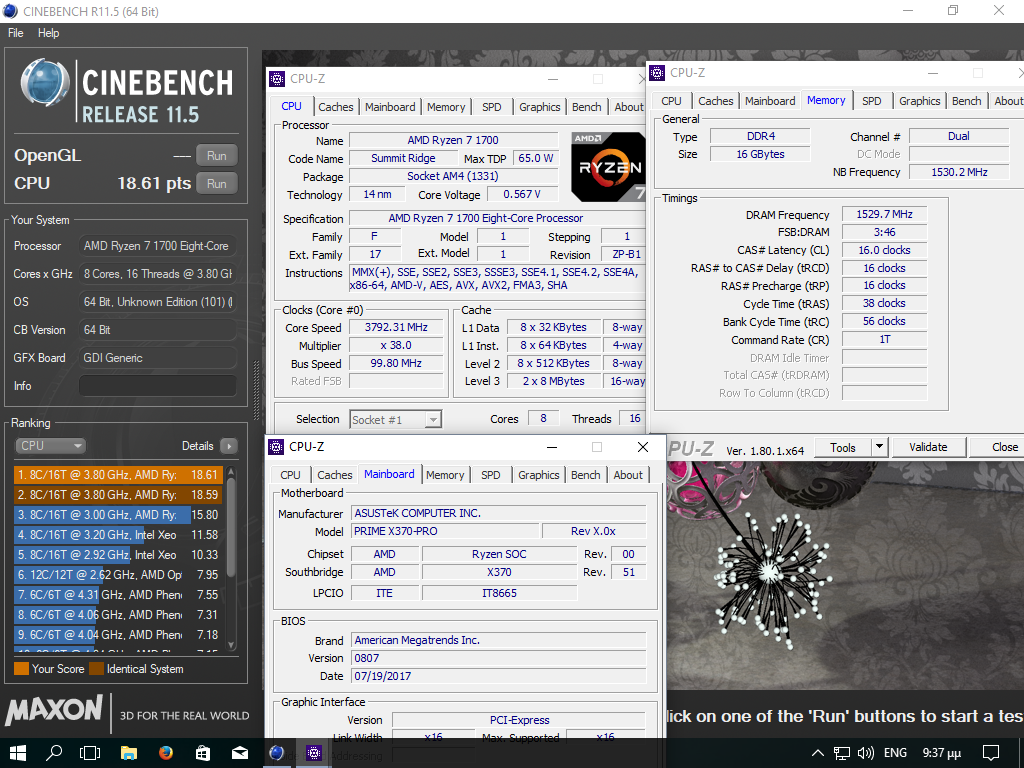Select SPD tab in the Mainboard CPU-Z window
This screenshot has height=768, width=1024.
click(491, 475)
